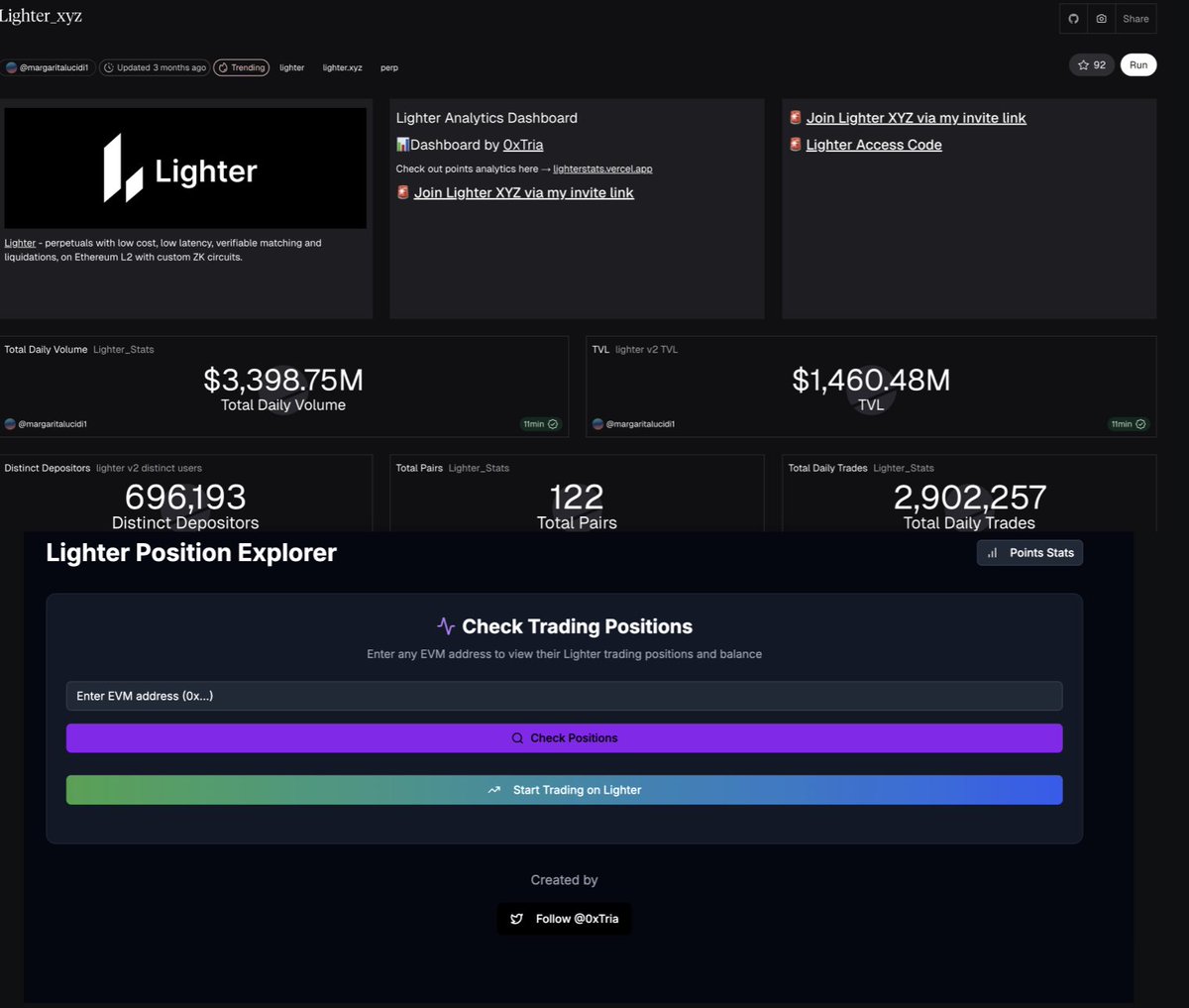Open the 0xTria author link
Screen dimensions: 1189x1008
click(523, 145)
